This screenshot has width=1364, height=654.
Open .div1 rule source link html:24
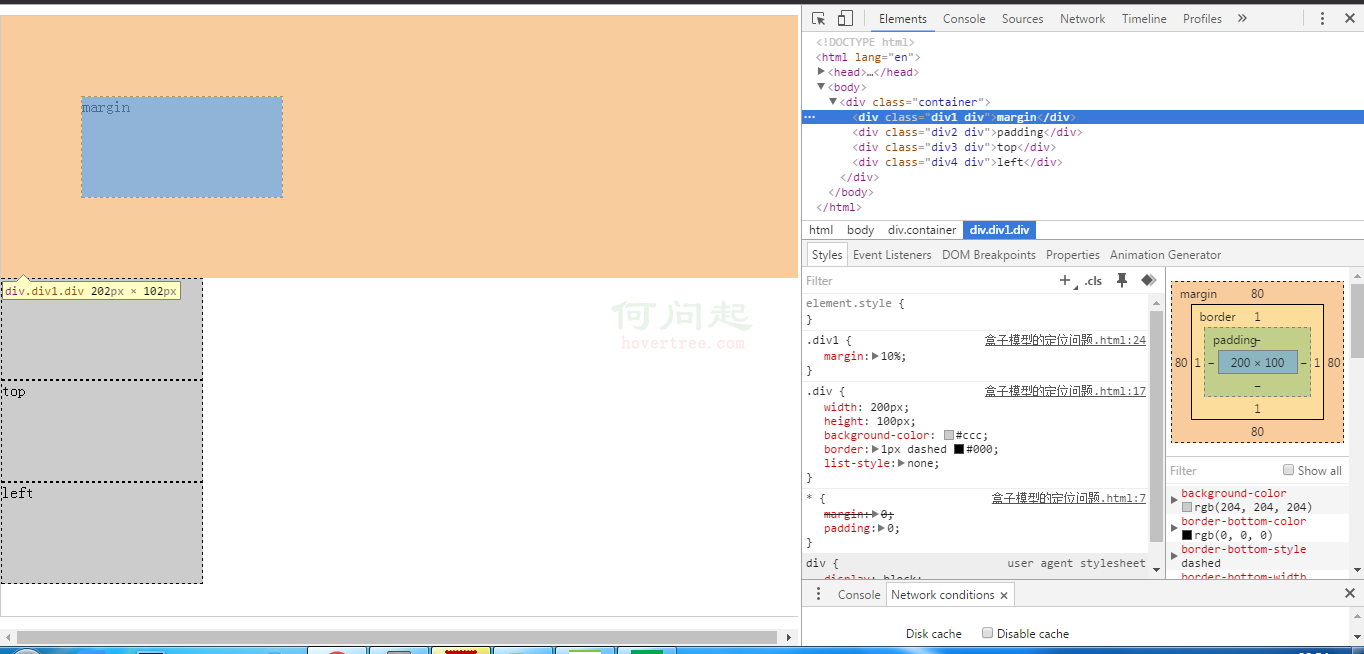pos(1065,341)
